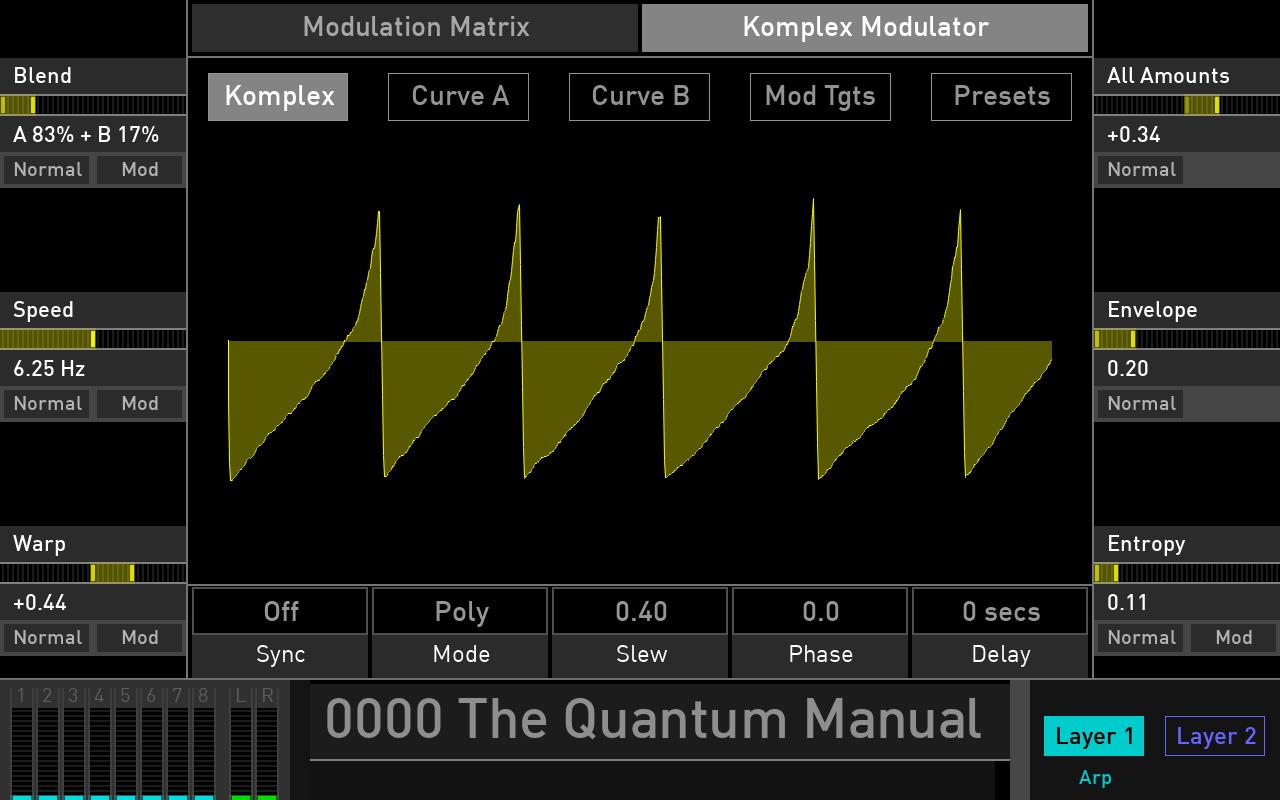Image resolution: width=1280 pixels, height=800 pixels.
Task: Select the Curve B page
Action: click(639, 96)
